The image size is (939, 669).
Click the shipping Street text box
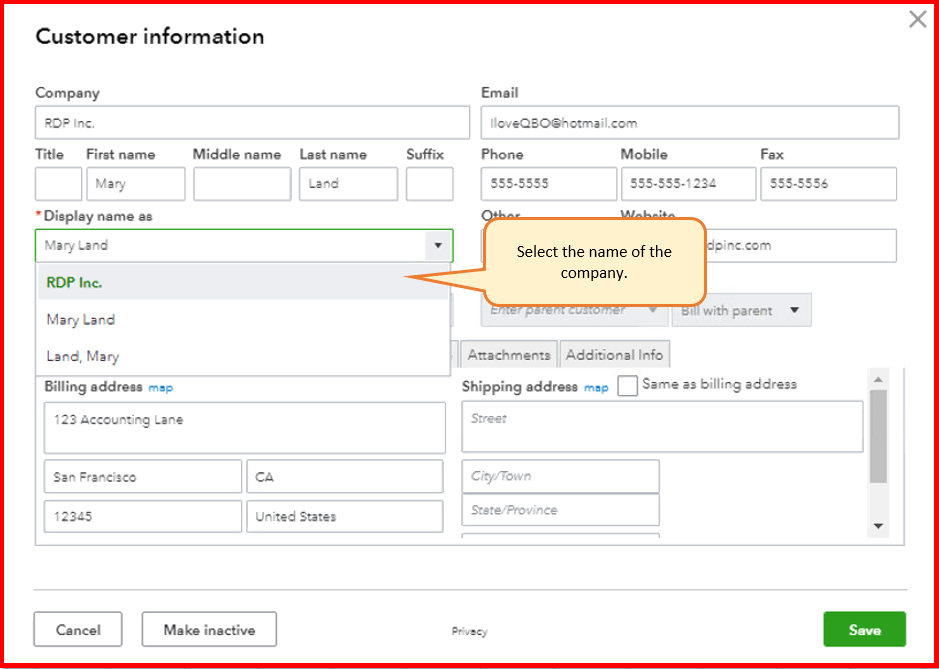pyautogui.click(x=662, y=427)
